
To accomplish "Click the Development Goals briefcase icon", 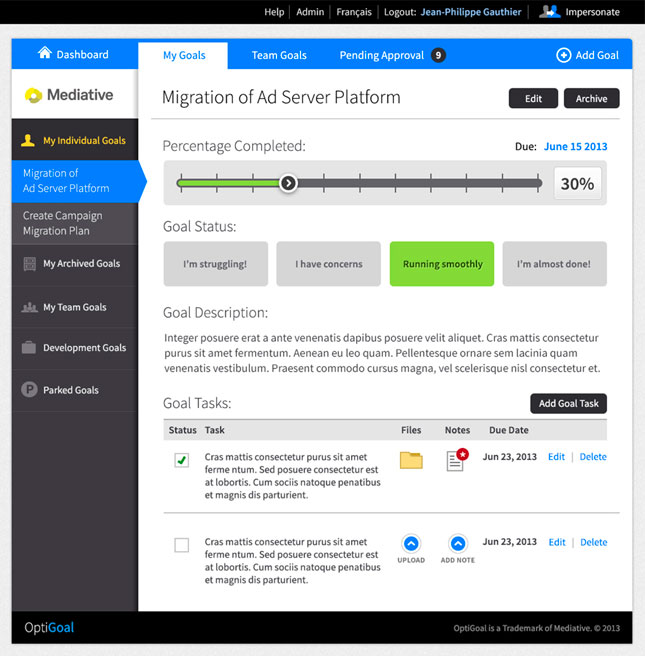I will pos(29,348).
